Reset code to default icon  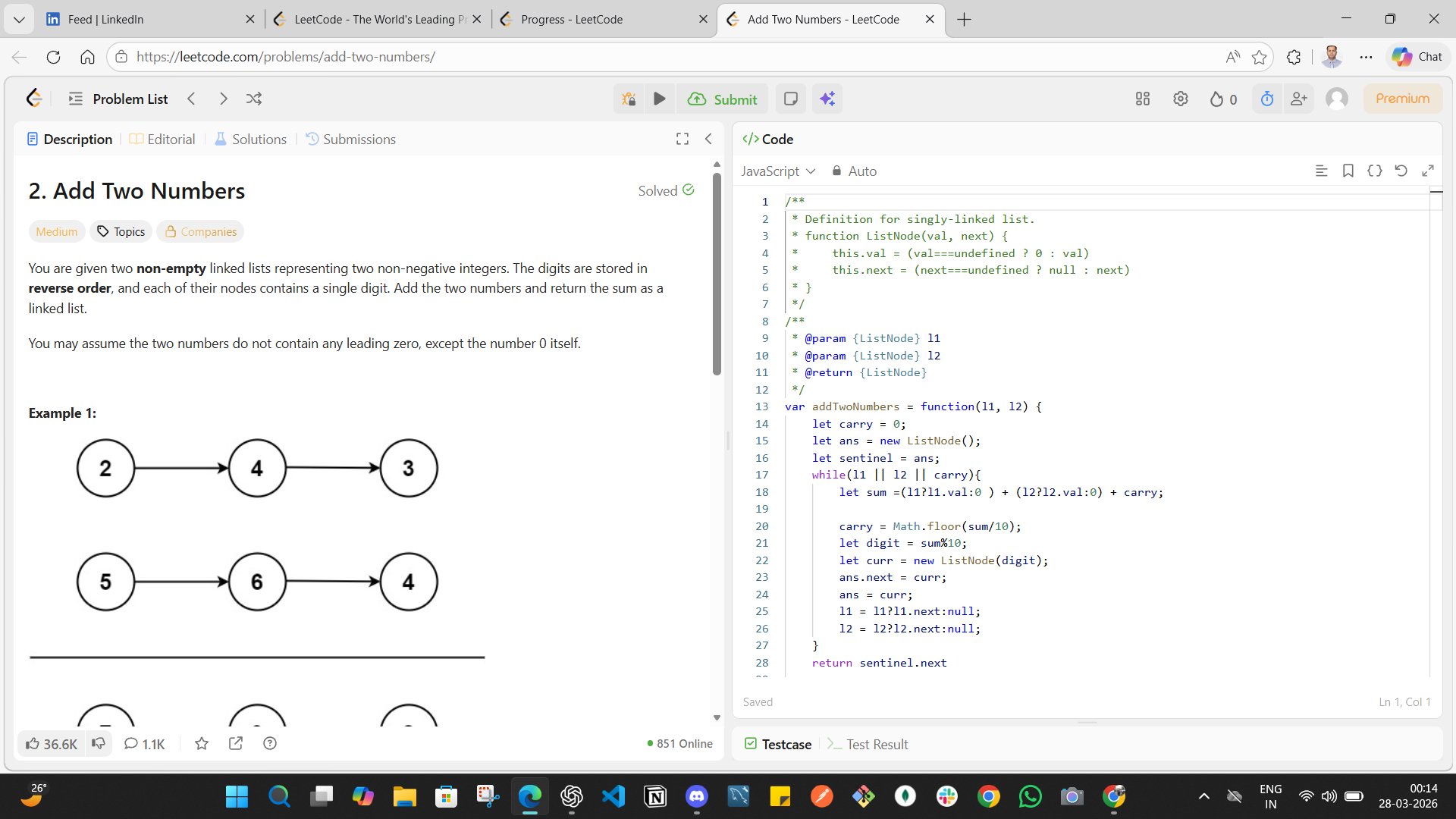pyautogui.click(x=1401, y=171)
